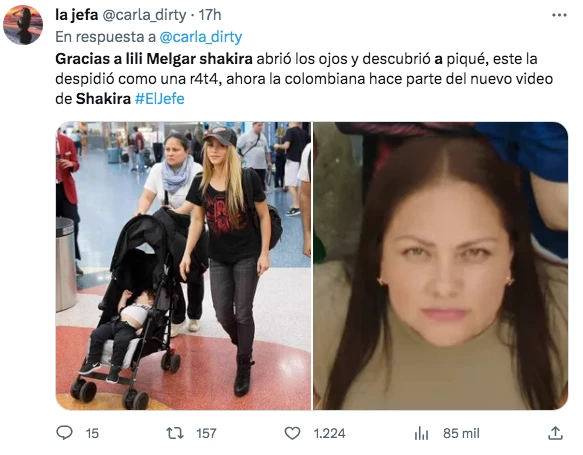Click bold text 'Gracias a lili Melgar shakira'
This screenshot has width=583, height=455.
pos(154,59)
